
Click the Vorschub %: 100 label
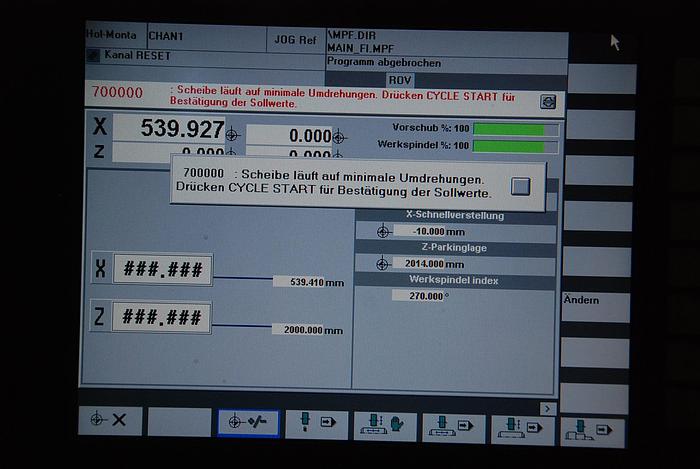coord(431,128)
